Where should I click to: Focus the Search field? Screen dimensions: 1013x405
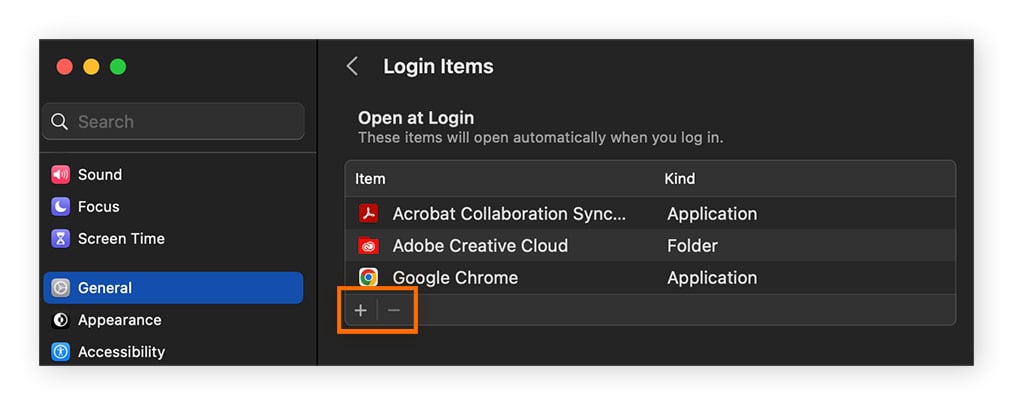coord(173,121)
